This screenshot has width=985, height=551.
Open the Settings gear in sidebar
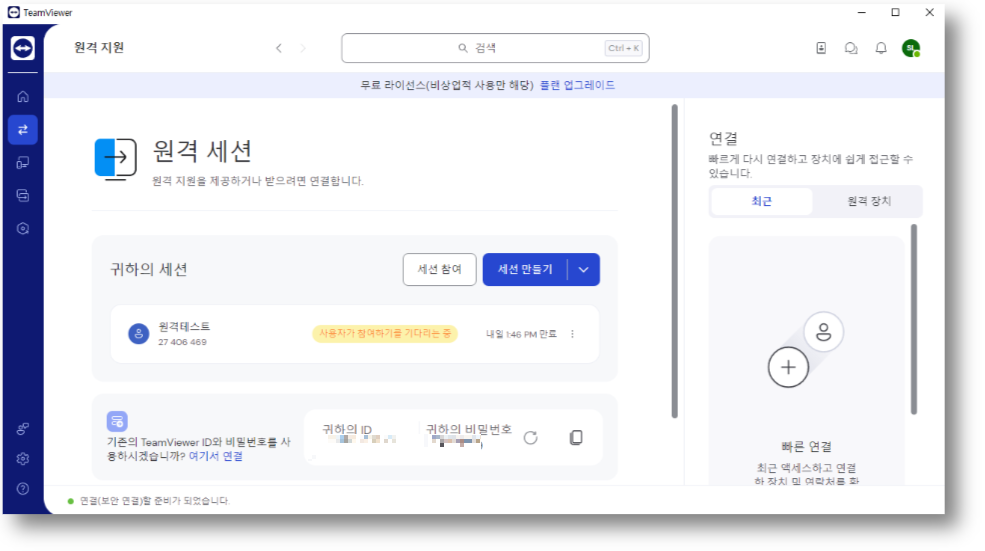click(23, 459)
